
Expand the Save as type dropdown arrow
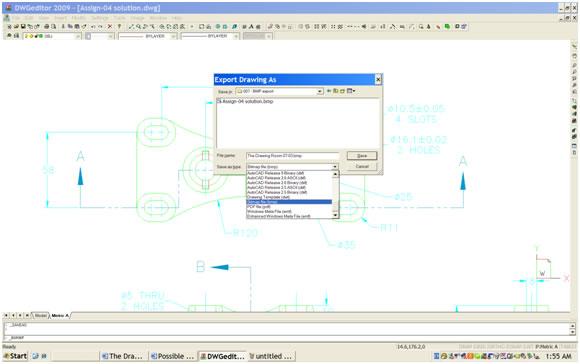pos(334,167)
